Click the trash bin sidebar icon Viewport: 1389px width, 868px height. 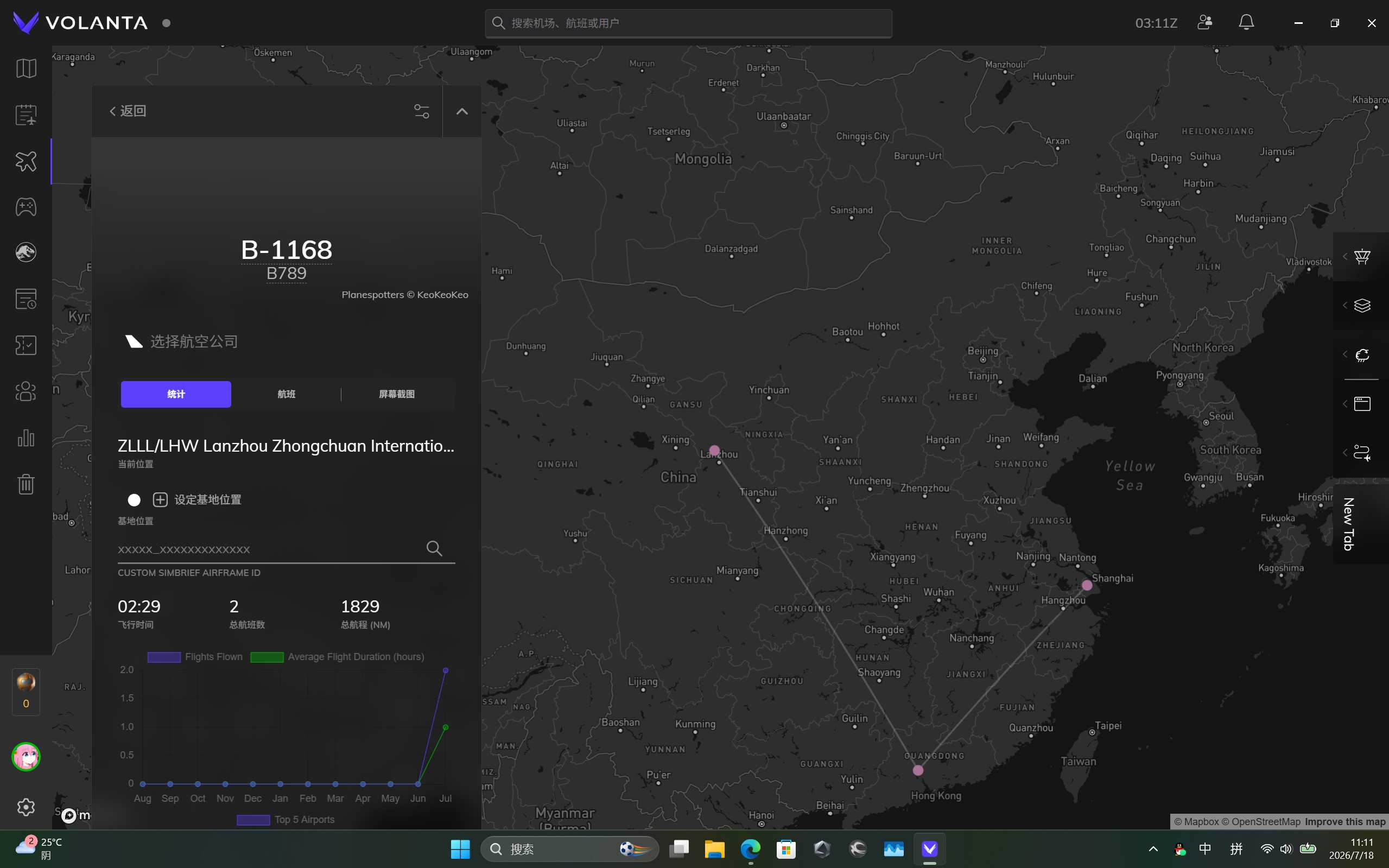click(26, 484)
